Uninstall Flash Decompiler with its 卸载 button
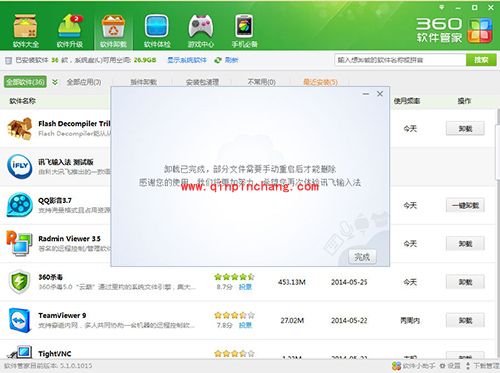 pyautogui.click(x=465, y=128)
